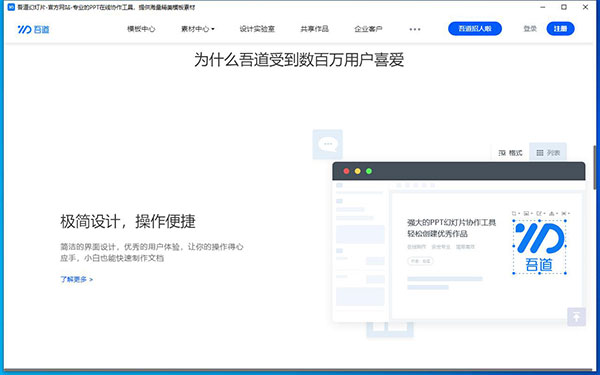This screenshot has height=375, width=600.
Task: Follow the 了解更多 > link
Action: click(x=77, y=279)
